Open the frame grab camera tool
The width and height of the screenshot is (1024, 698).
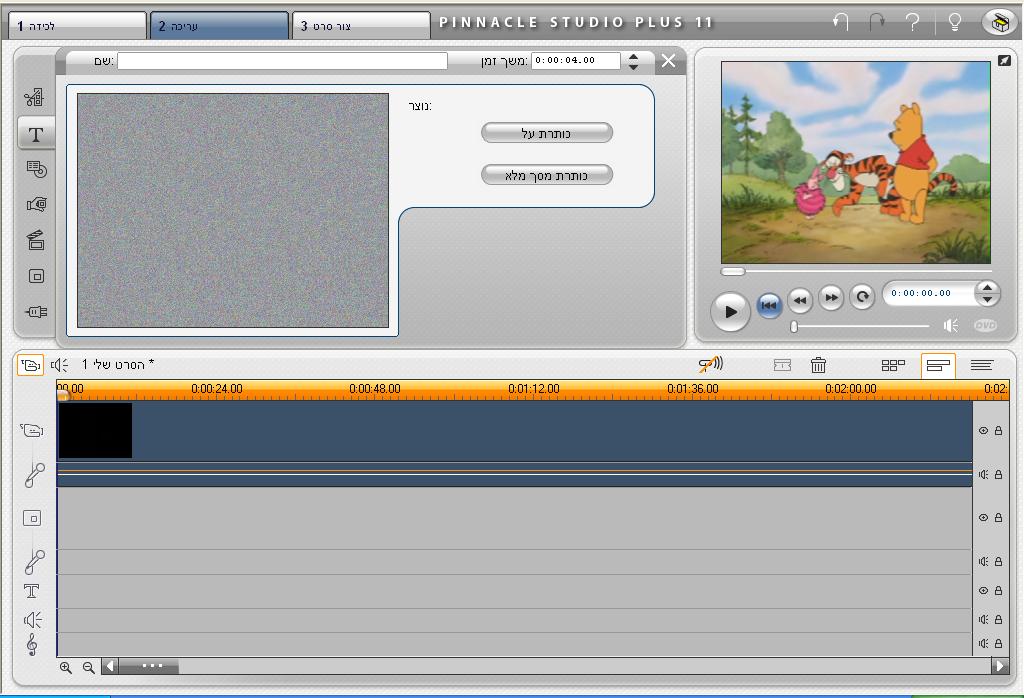[x=36, y=204]
